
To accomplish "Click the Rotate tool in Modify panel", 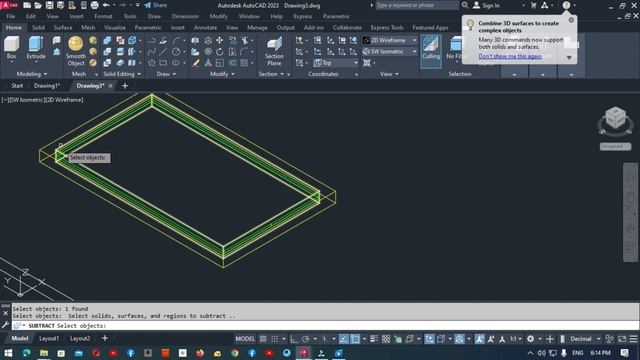I will pos(220,52).
